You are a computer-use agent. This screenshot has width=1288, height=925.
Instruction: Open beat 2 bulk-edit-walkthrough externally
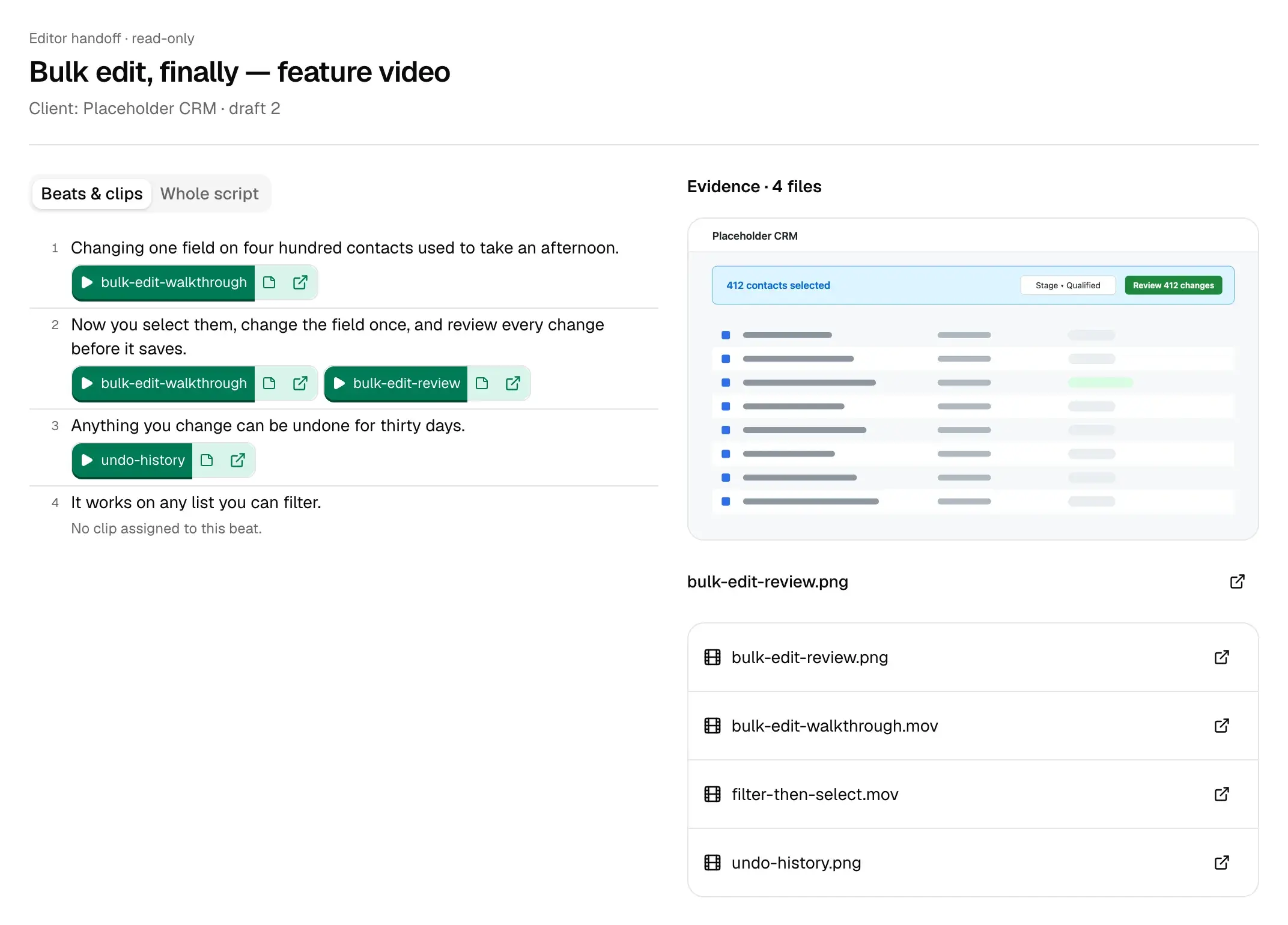coord(300,383)
